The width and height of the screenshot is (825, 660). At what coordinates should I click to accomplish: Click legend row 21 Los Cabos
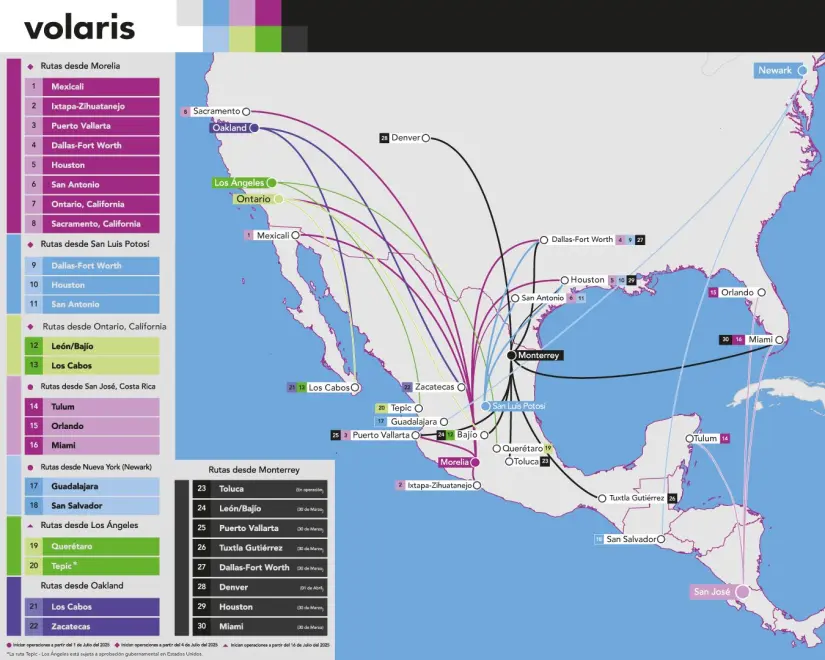point(92,607)
